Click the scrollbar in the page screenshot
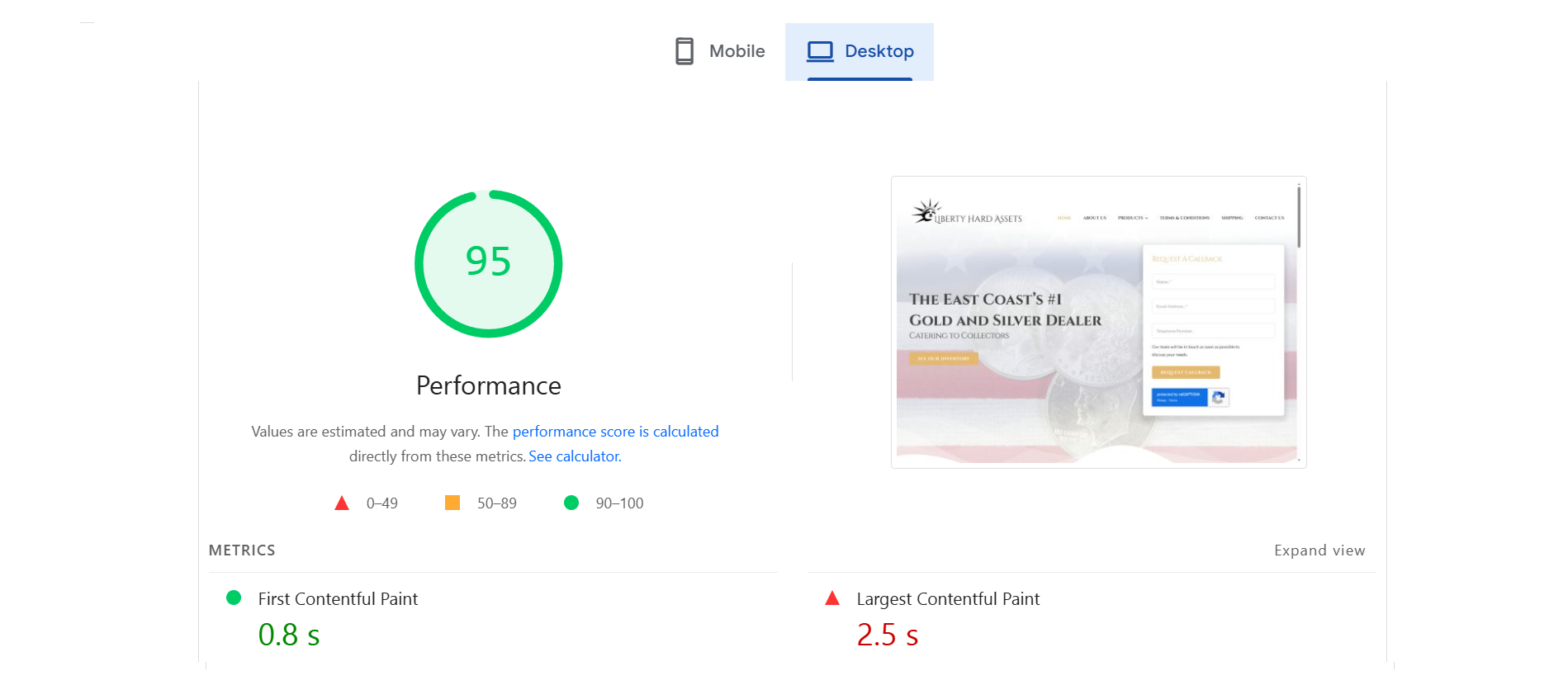The width and height of the screenshot is (1568, 685). pos(1299,217)
